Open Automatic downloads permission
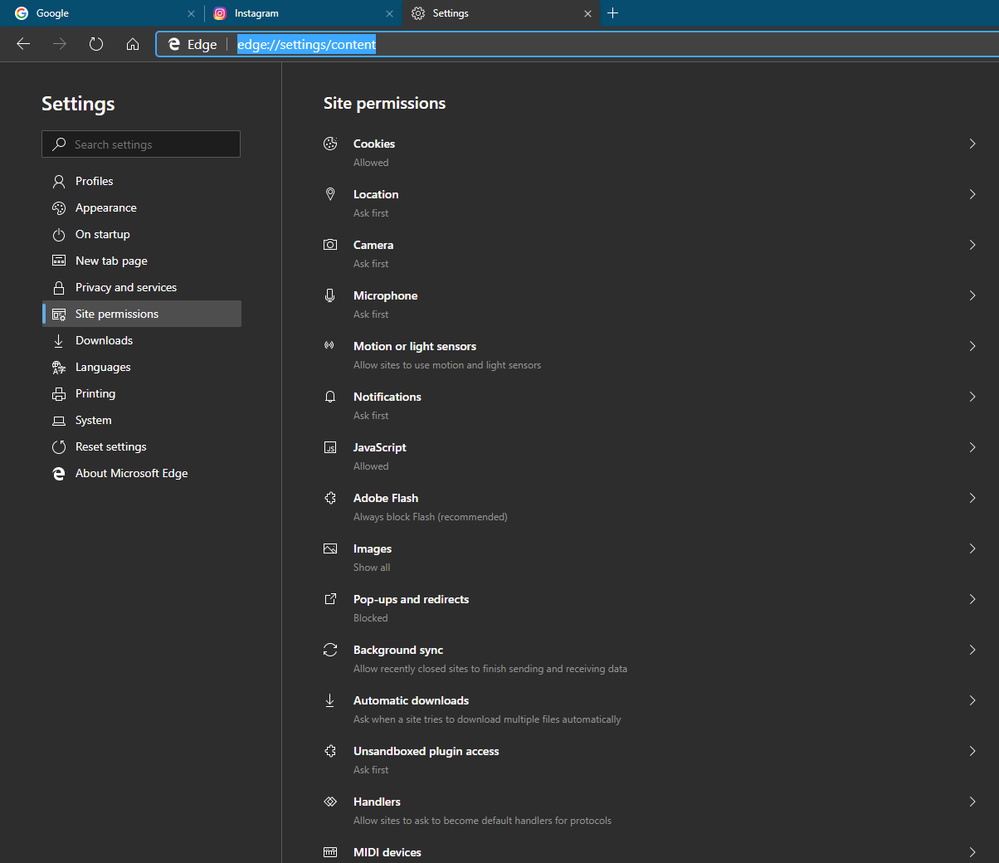Screen dimensions: 999x863 click(649, 709)
